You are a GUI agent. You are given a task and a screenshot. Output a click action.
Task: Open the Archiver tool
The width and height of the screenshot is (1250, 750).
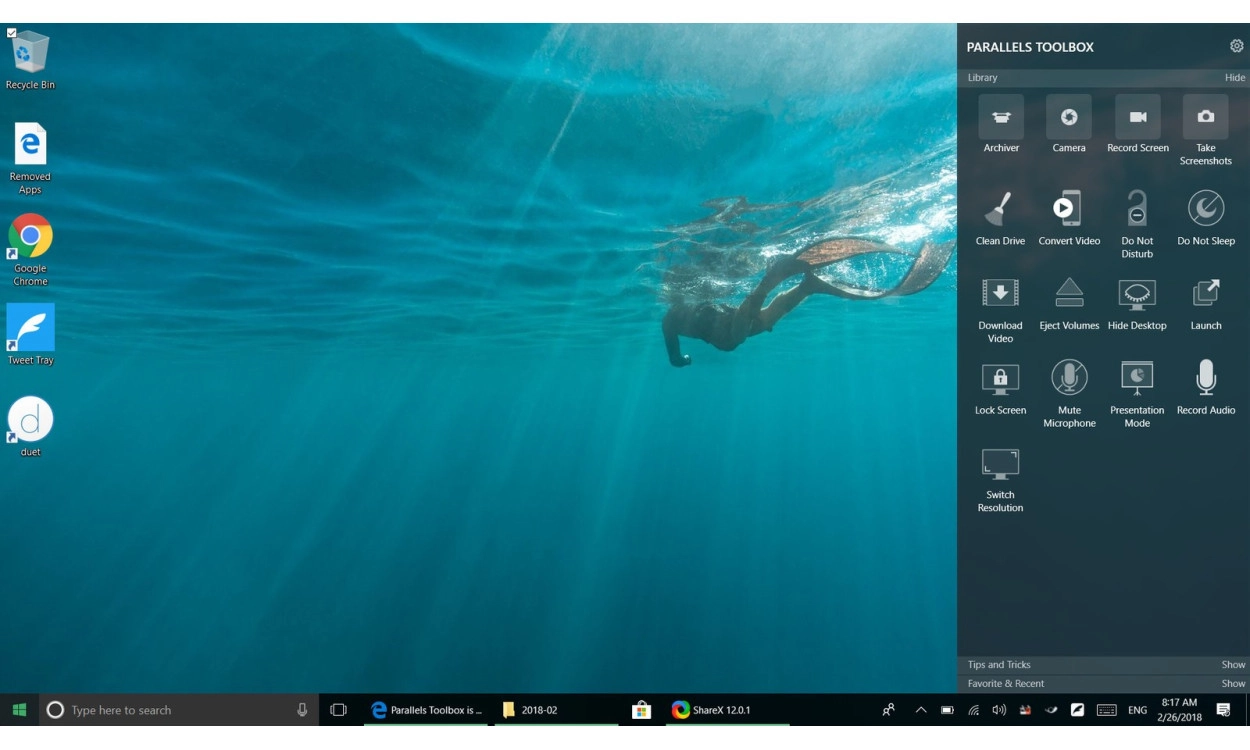point(1000,118)
